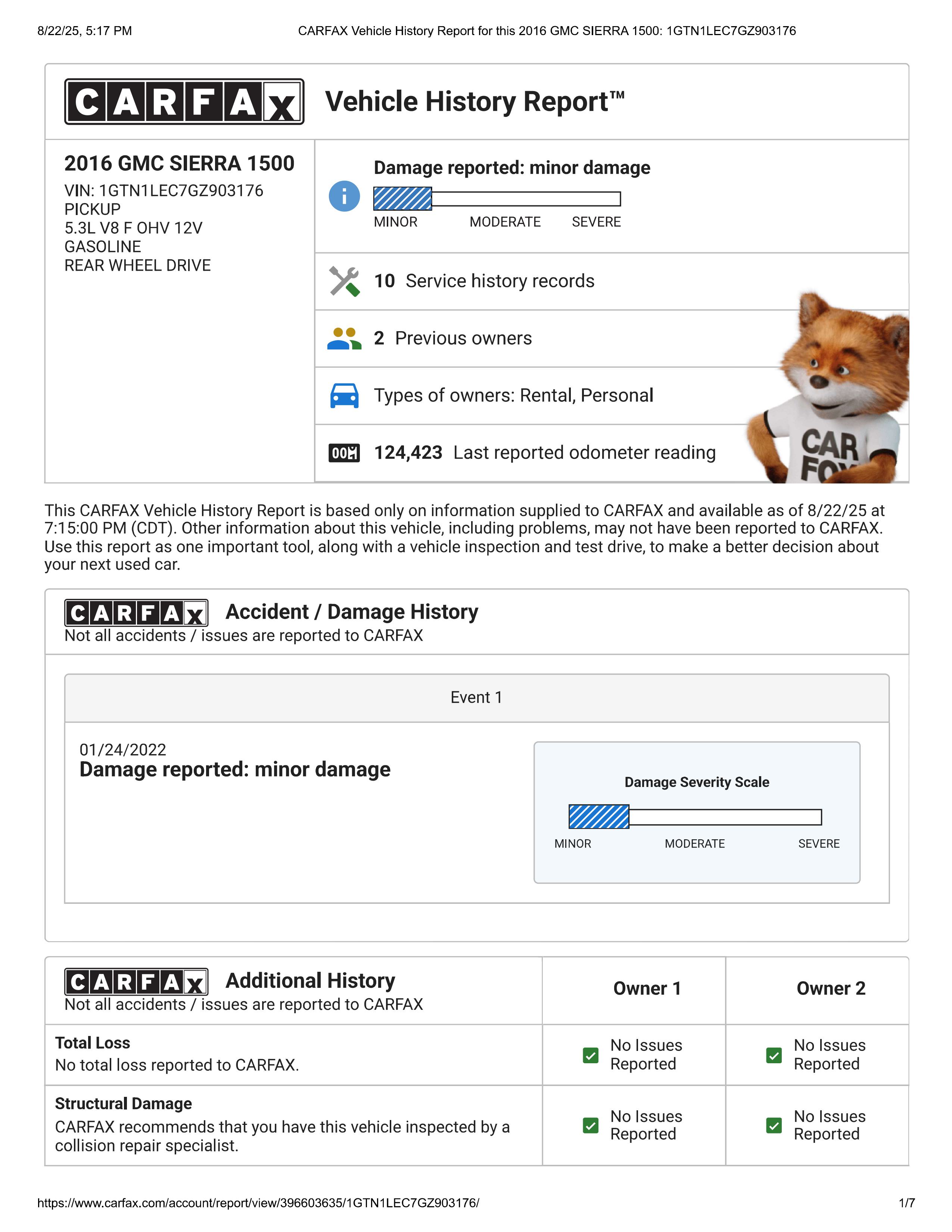This screenshot has width=952, height=1232.
Task: Open the carfax.com report URL in footer
Action: click(258, 1203)
